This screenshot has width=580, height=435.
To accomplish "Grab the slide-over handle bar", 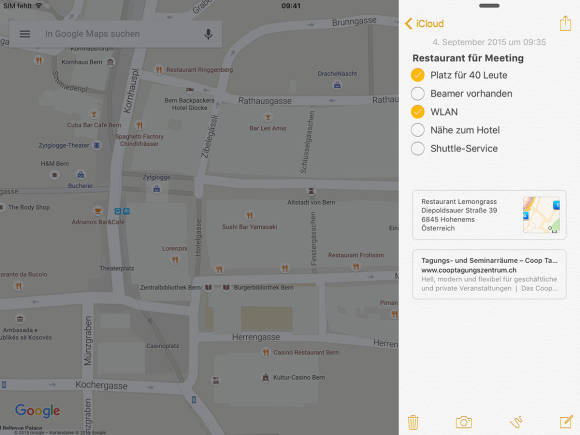I will (489, 6).
